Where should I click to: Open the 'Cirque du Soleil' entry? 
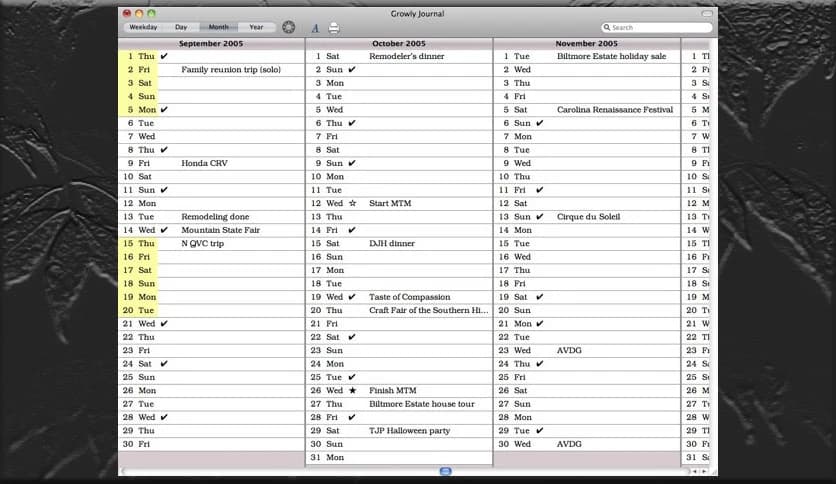click(589, 216)
